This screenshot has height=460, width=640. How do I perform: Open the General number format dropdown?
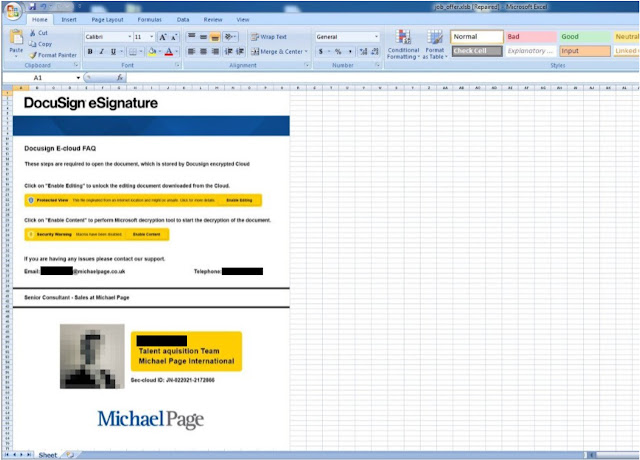pyautogui.click(x=376, y=37)
